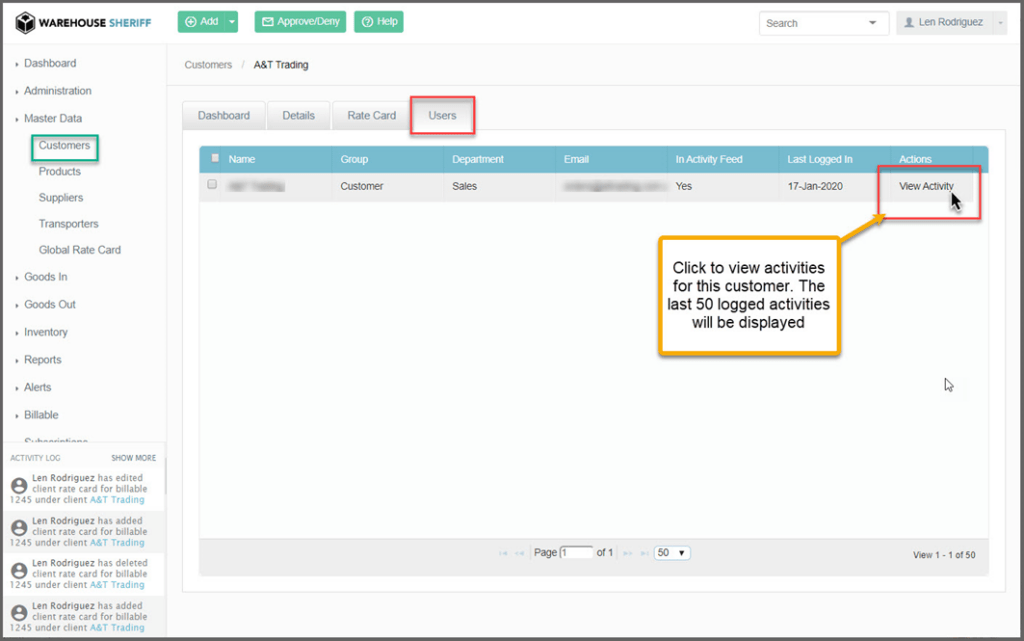Click Customers in the breadcrumb

(208, 65)
